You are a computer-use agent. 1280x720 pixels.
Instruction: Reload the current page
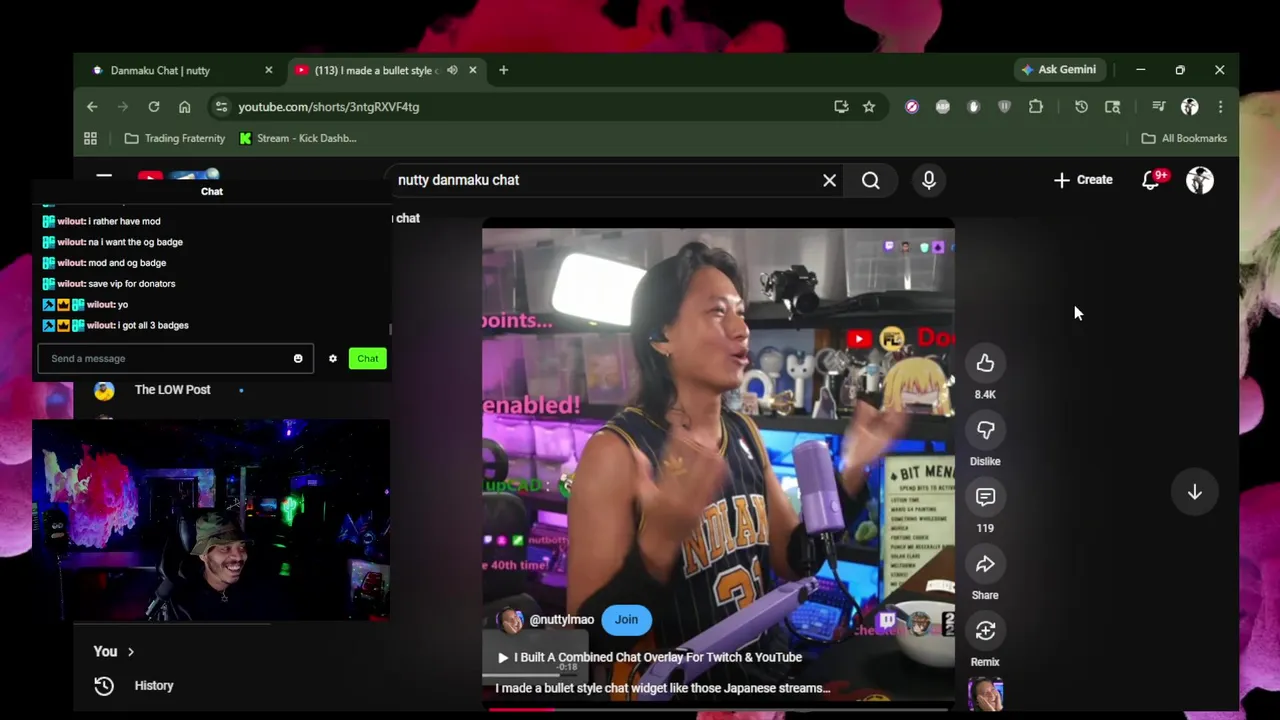click(154, 106)
